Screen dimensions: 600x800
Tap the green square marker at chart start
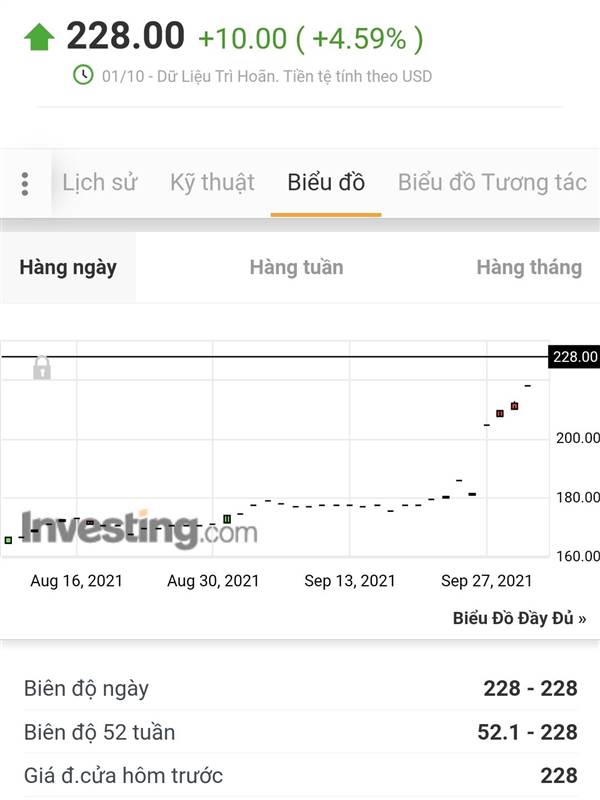[8, 540]
